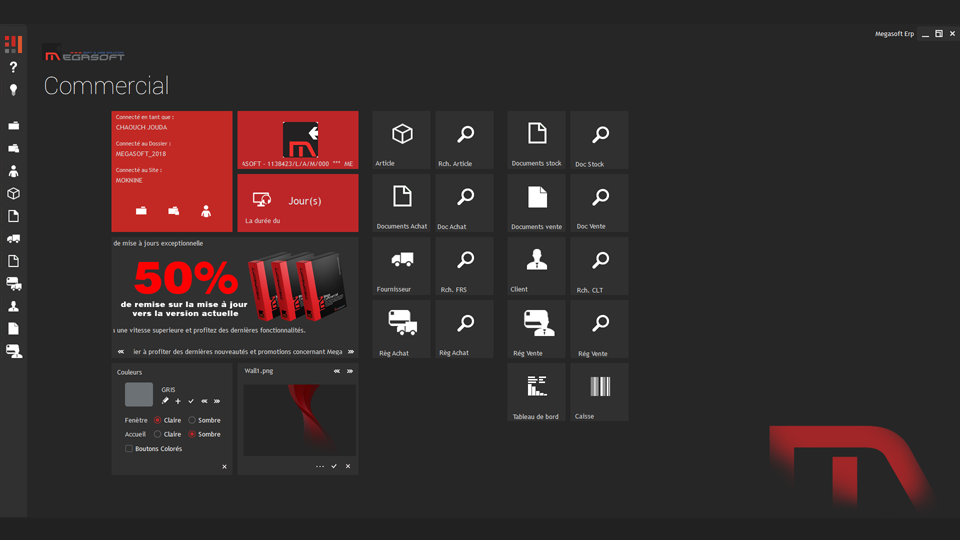Open the Tableau de bord tile
The width and height of the screenshot is (960, 540).
pos(536,392)
